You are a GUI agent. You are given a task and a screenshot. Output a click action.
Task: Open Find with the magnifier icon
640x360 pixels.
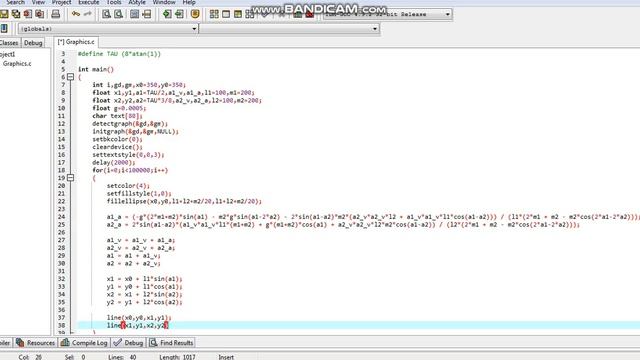click(107, 14)
